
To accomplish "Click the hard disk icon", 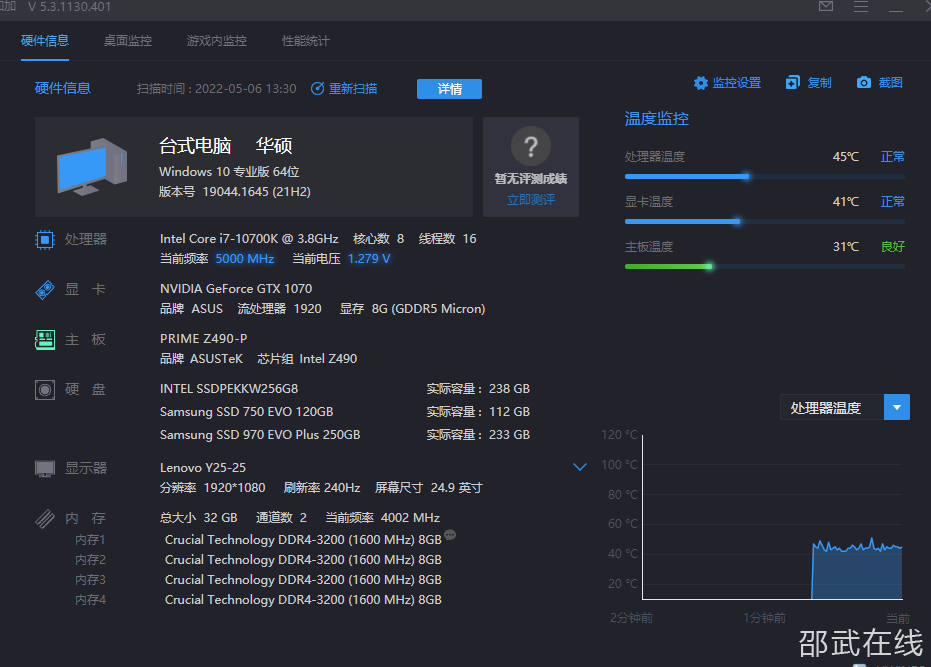I will click(x=45, y=390).
